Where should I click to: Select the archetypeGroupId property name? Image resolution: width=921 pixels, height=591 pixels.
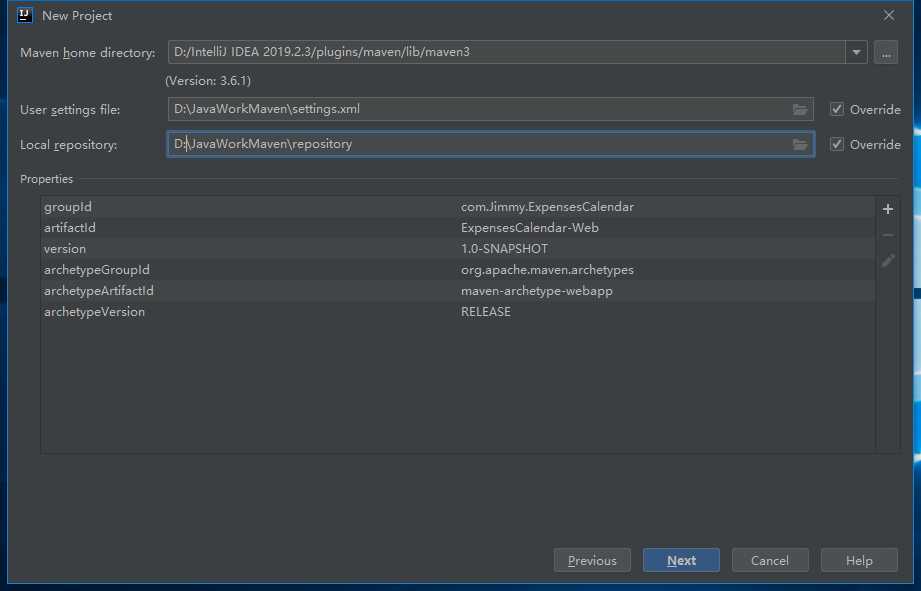point(97,270)
